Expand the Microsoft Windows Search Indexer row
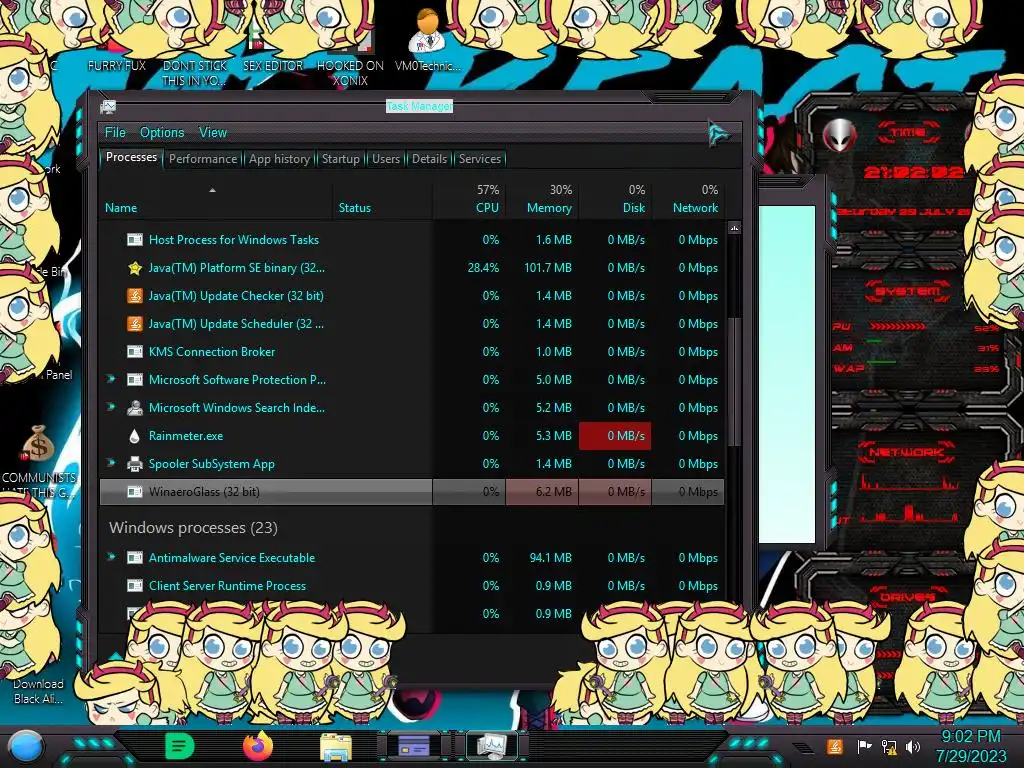Image resolution: width=1024 pixels, height=768 pixels. 111,408
